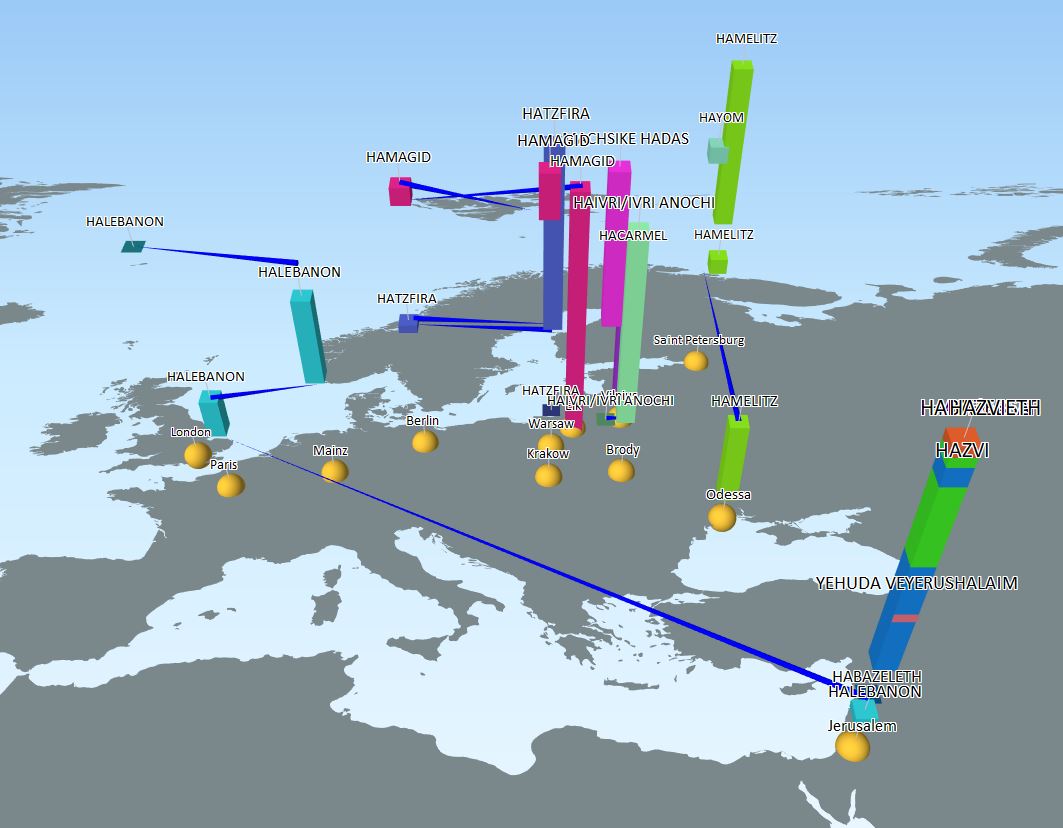Select the Brody text label
The image size is (1063, 828).
point(622,450)
